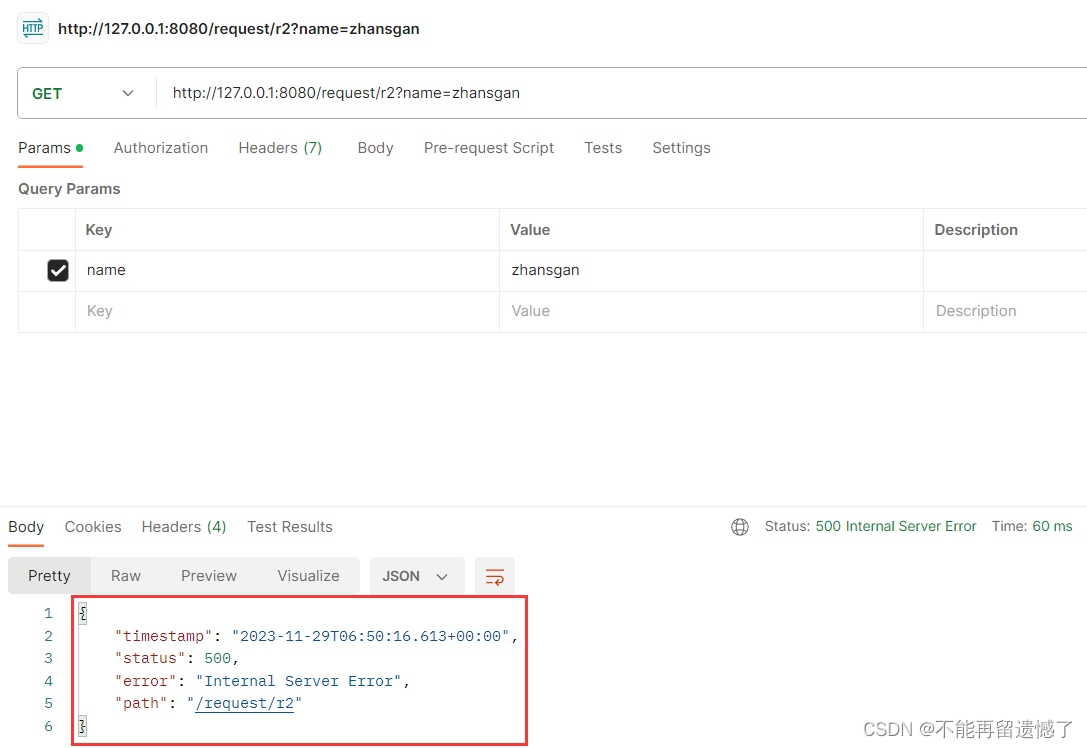Select the Preview view button

click(x=209, y=576)
